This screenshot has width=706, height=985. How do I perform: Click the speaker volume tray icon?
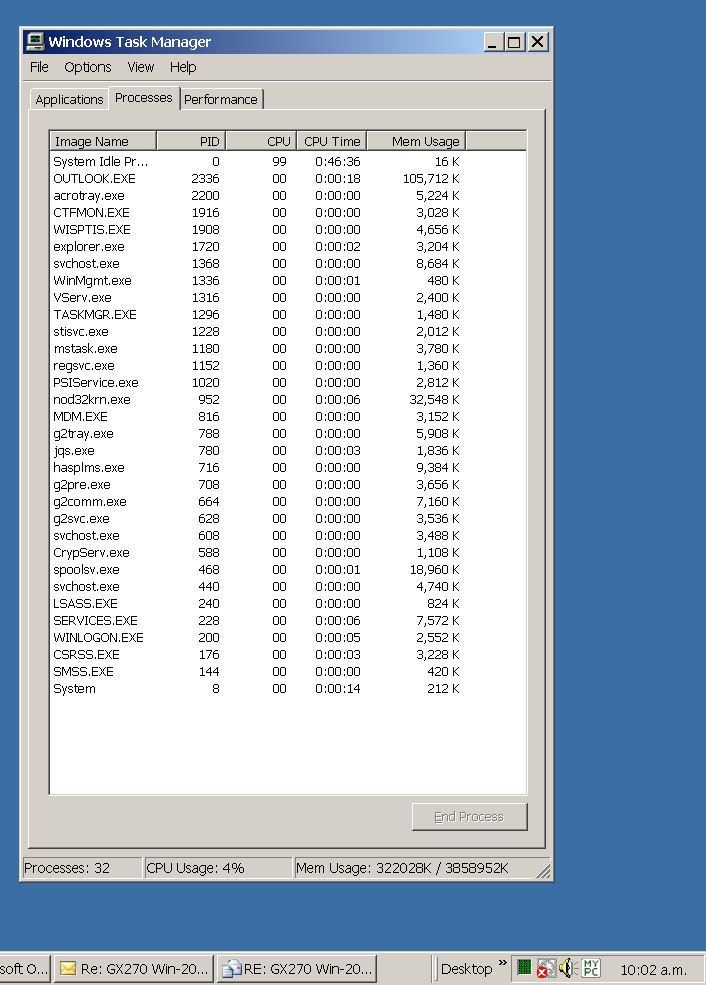tap(568, 968)
